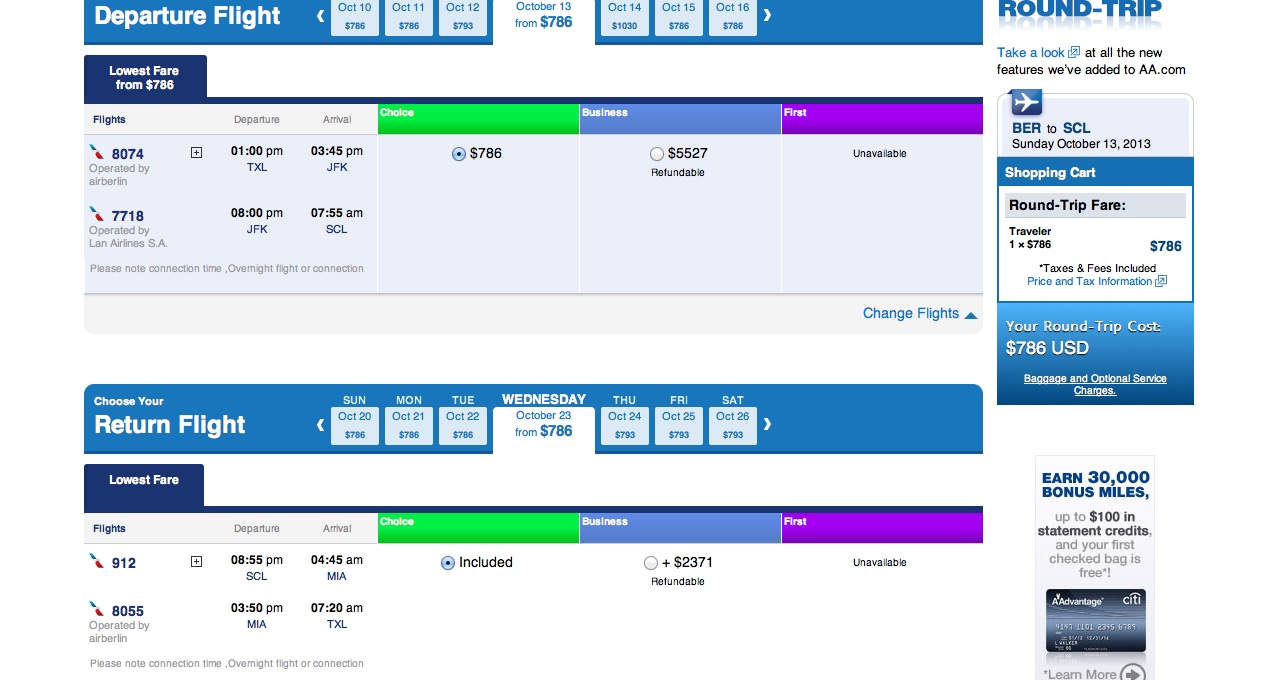Screen dimensions: 1280x680
Task: Choose Oct 24 return date
Action: 625,425
